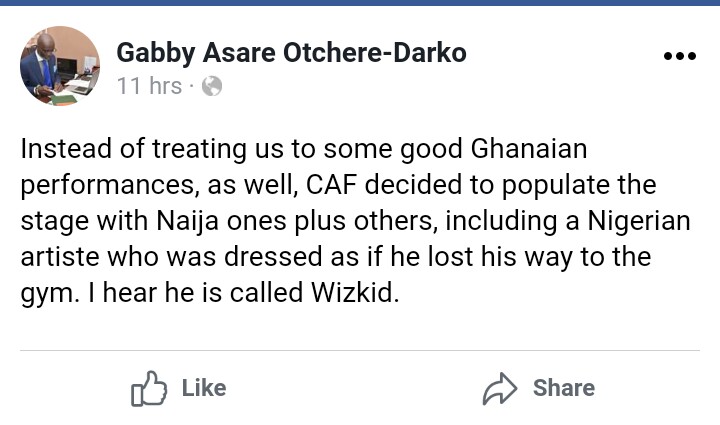Screen dimensions: 720x425
Task: Click the line mentioning Naija ones
Action: click(355, 221)
